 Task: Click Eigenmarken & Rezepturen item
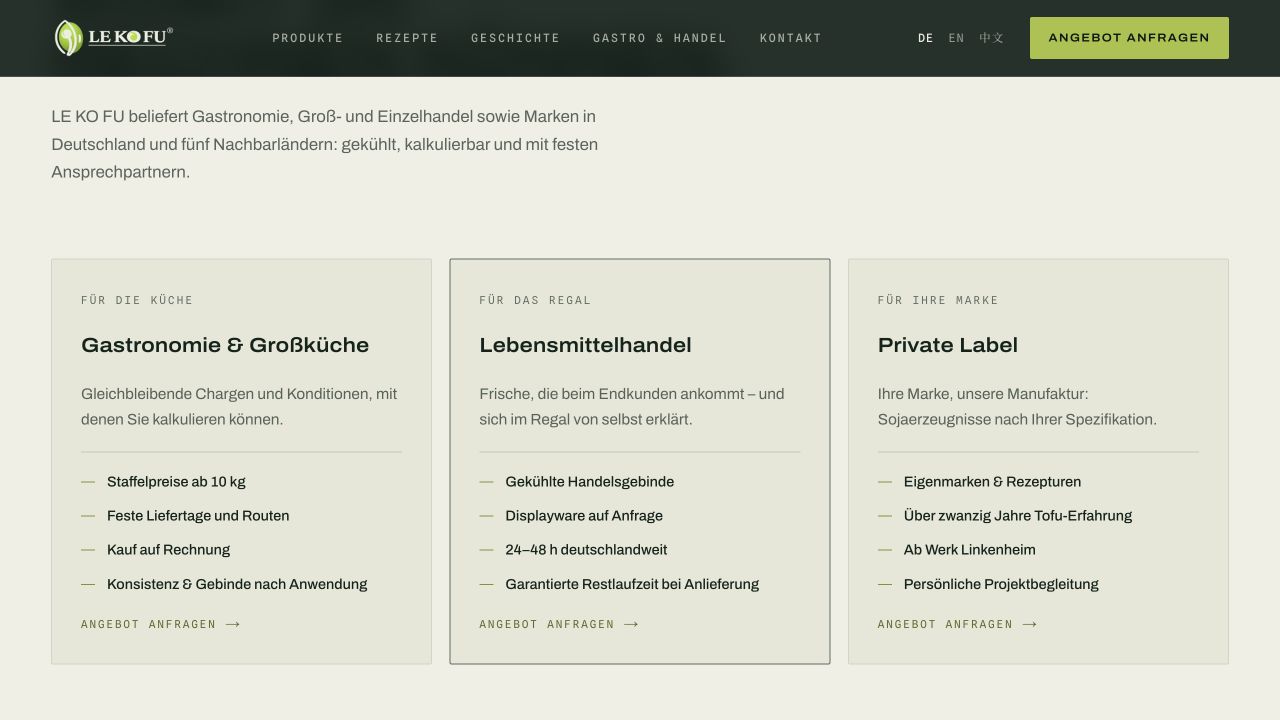tap(992, 482)
